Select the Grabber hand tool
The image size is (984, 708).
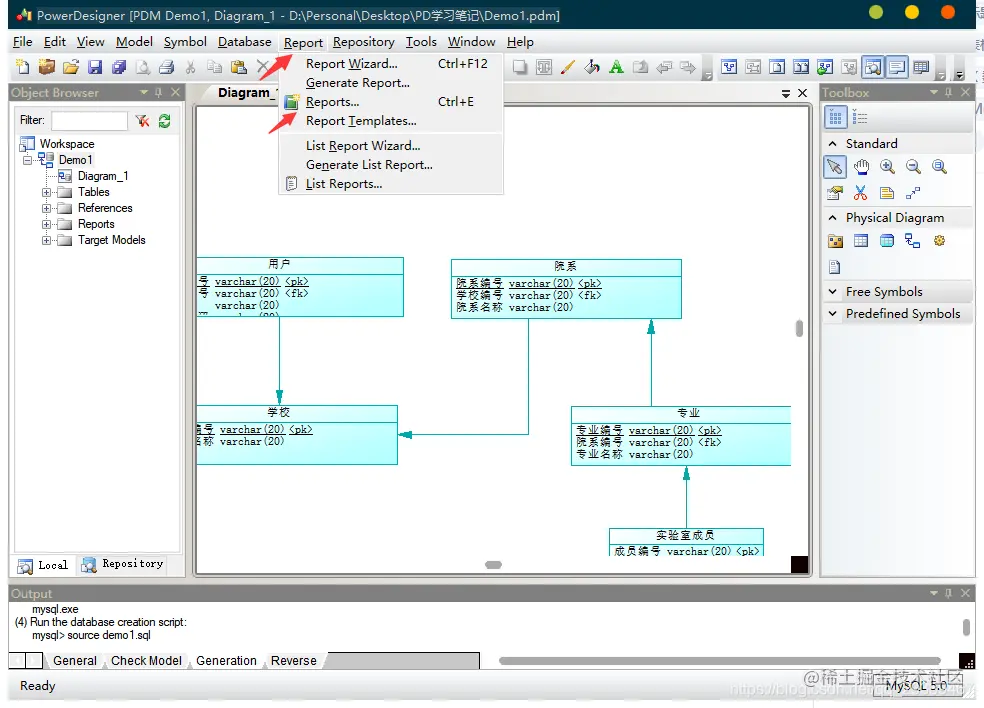(x=861, y=167)
